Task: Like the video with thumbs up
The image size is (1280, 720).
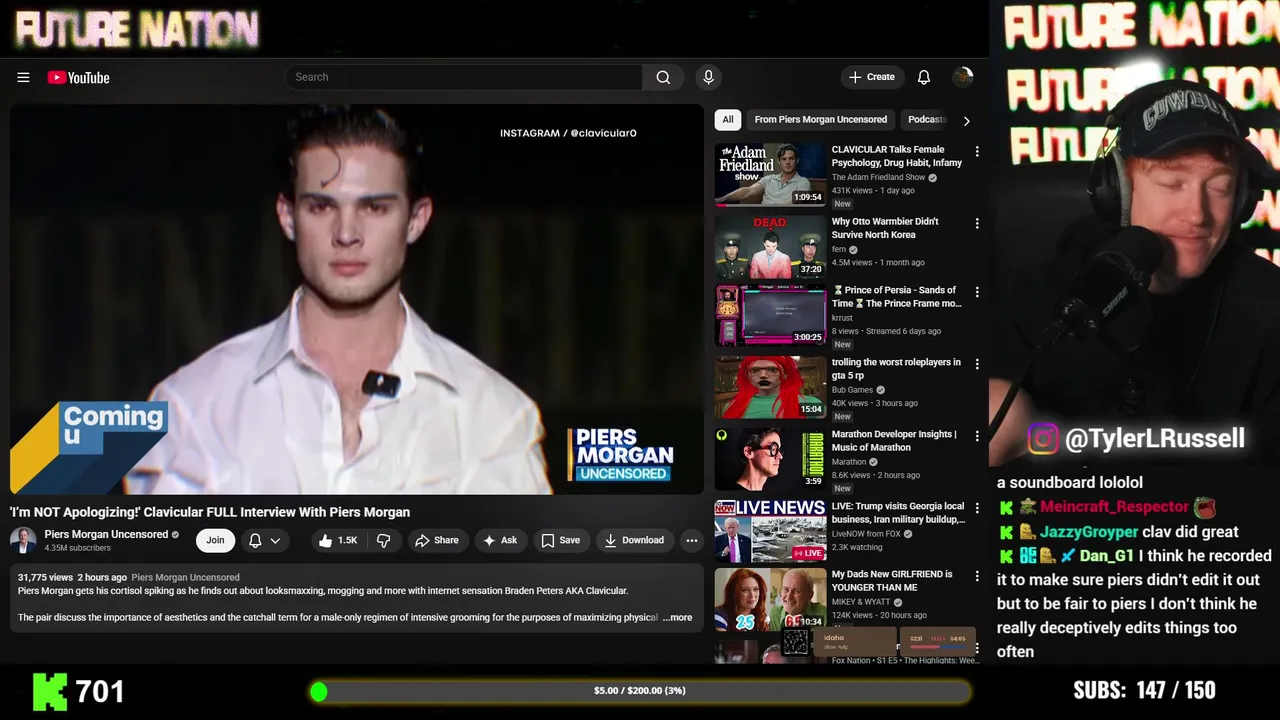Action: (338, 540)
